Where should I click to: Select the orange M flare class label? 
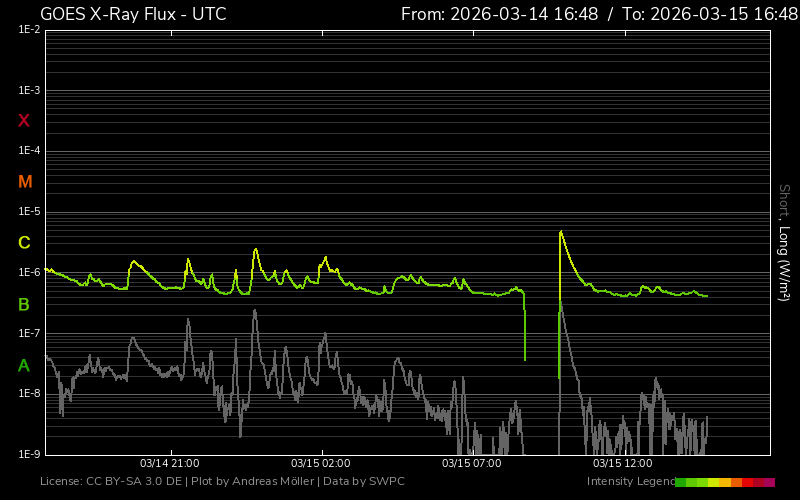coord(25,182)
